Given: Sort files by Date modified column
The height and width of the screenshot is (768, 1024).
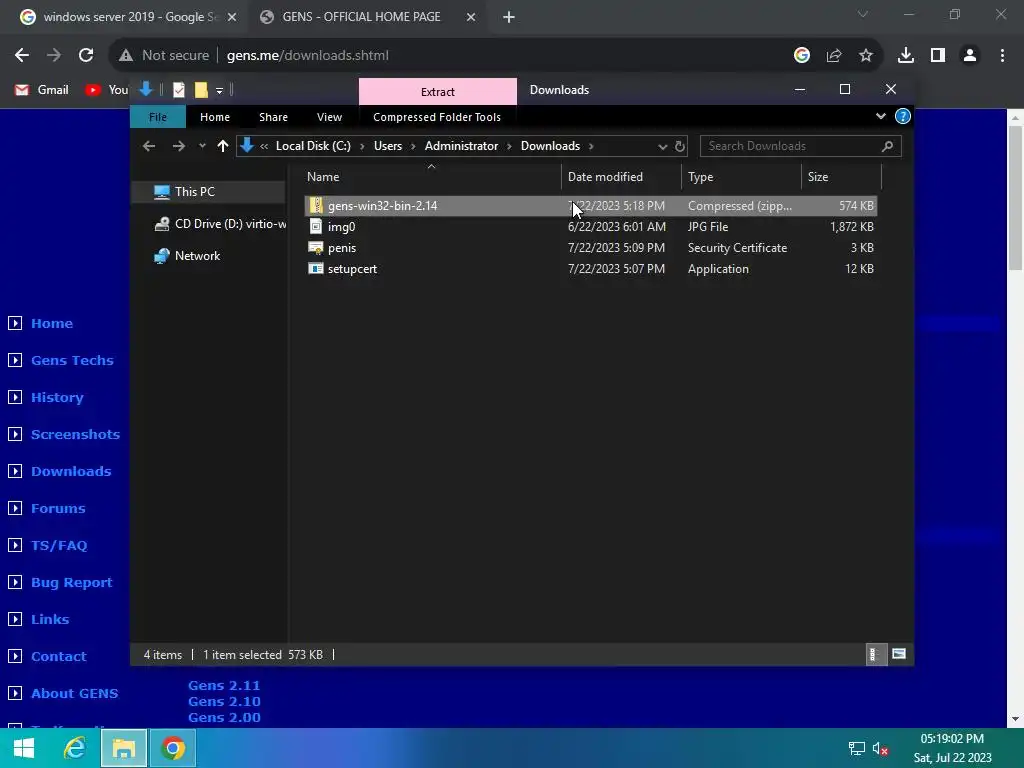Looking at the screenshot, I should pos(620,177).
